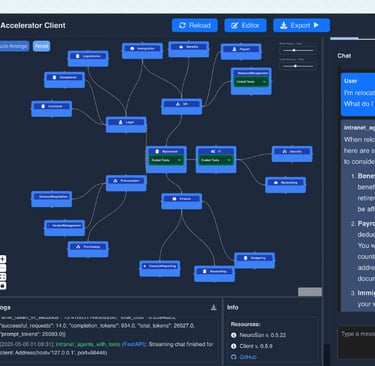The width and height of the screenshot is (375, 366).
Task: Click the Auto Arrange button
Action: [x=14, y=46]
